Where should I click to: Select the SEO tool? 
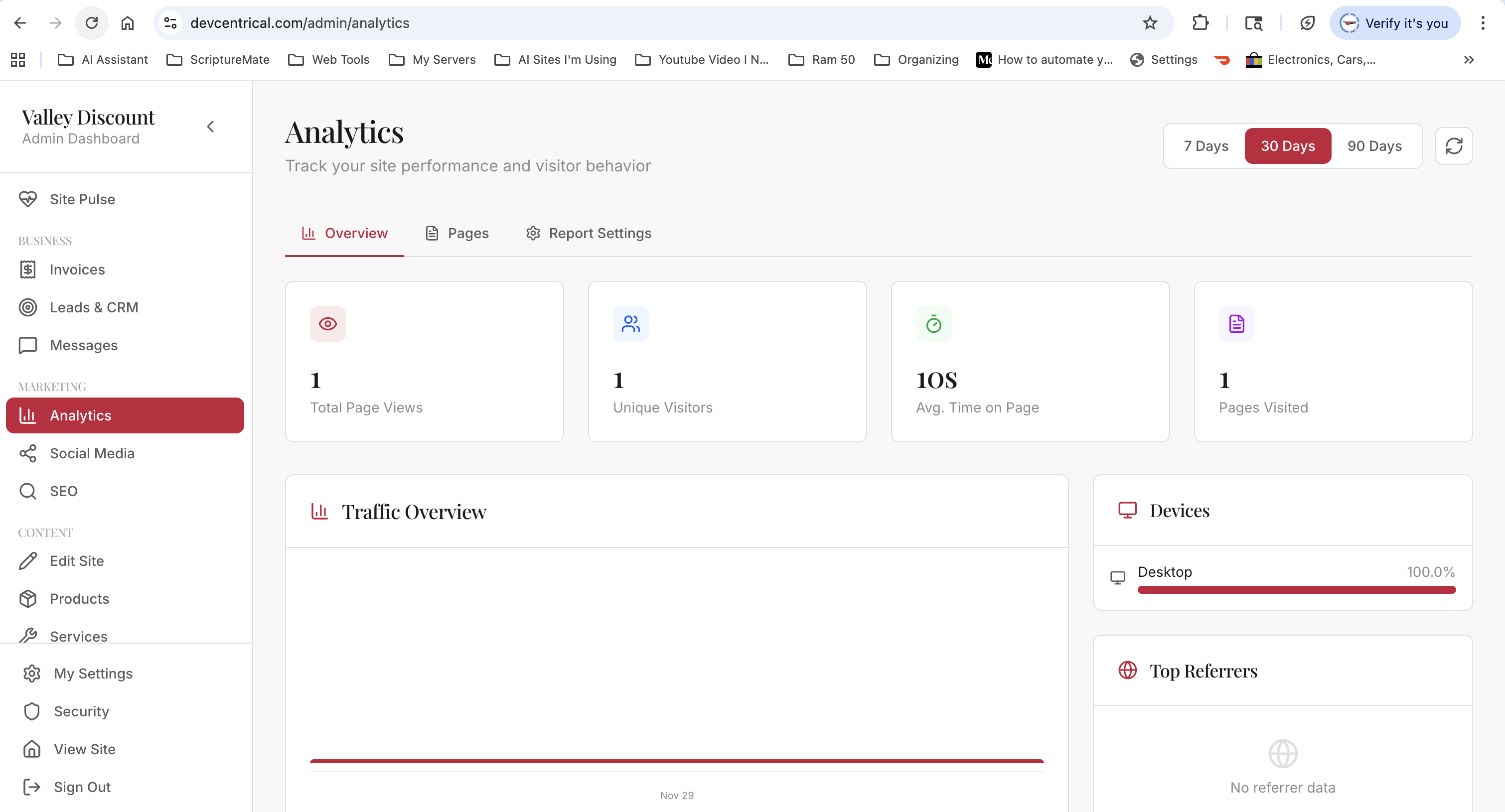63,491
